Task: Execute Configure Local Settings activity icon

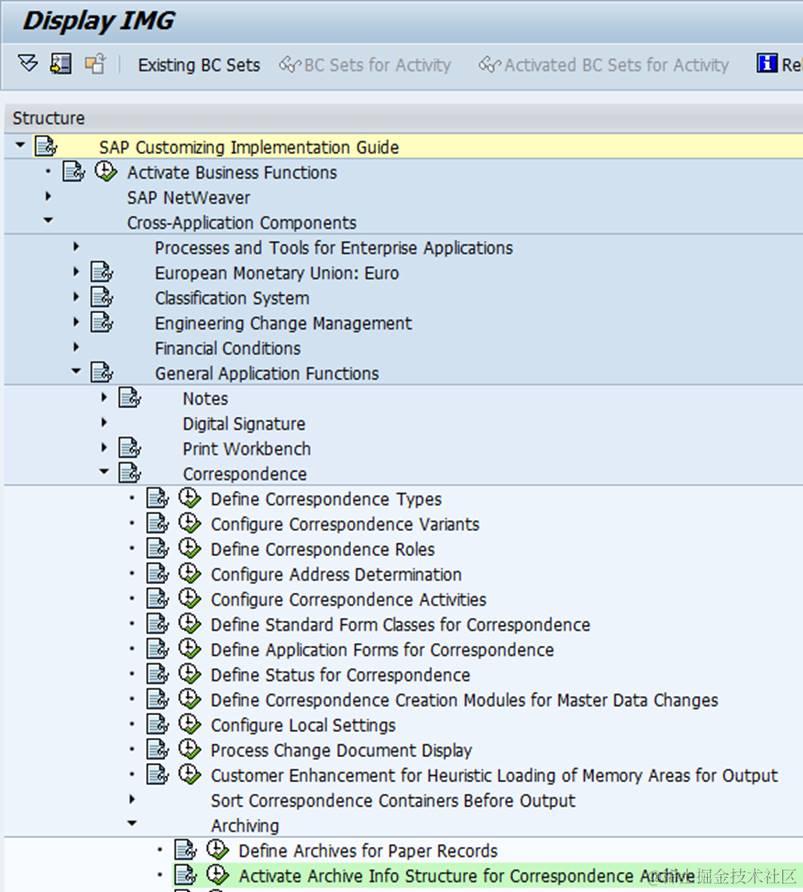Action: tap(189, 723)
